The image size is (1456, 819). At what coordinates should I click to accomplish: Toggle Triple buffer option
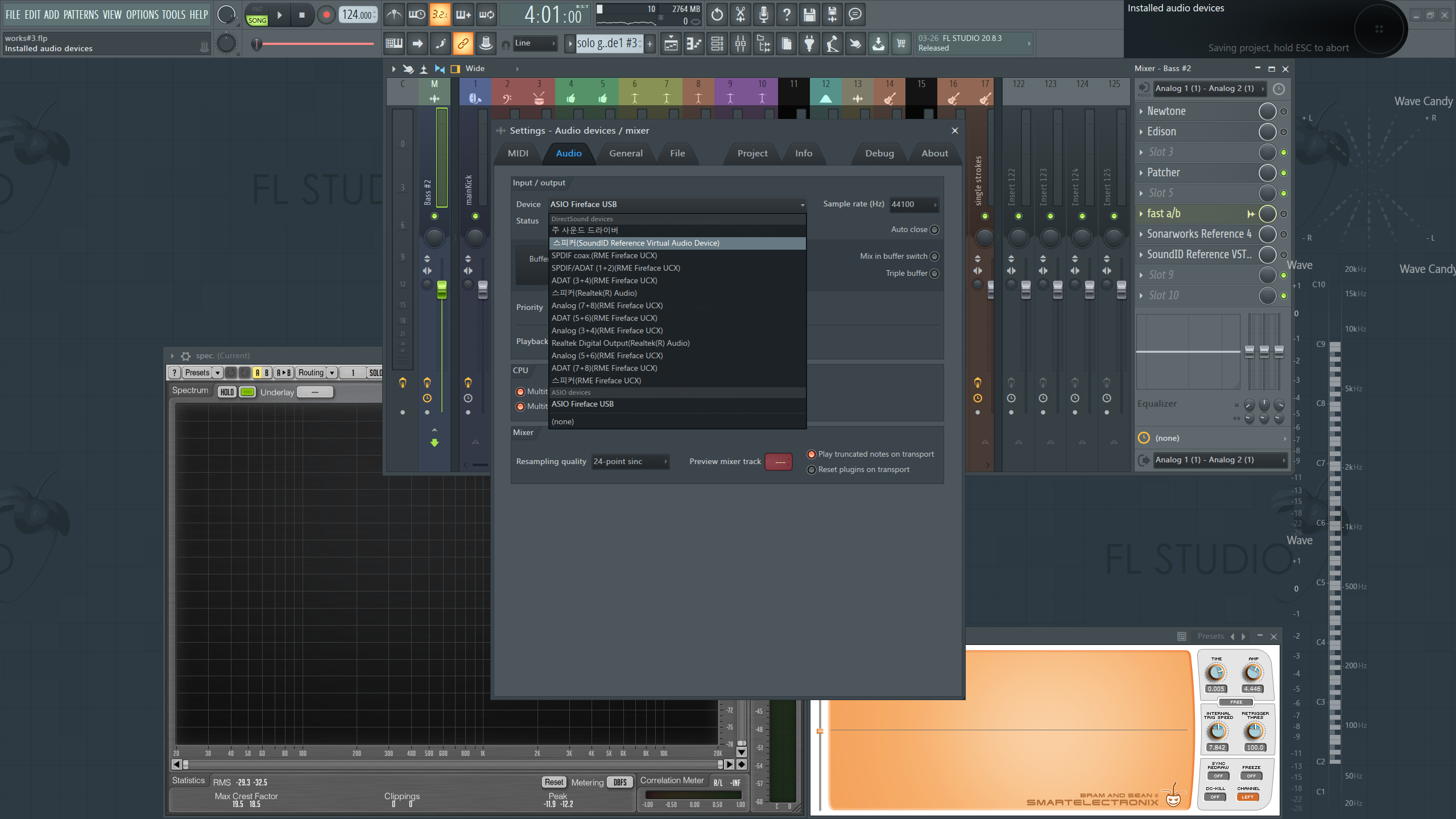click(934, 274)
